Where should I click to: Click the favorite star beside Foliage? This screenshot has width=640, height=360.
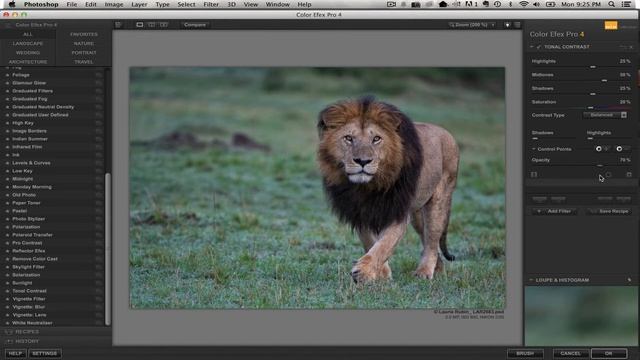[98, 75]
